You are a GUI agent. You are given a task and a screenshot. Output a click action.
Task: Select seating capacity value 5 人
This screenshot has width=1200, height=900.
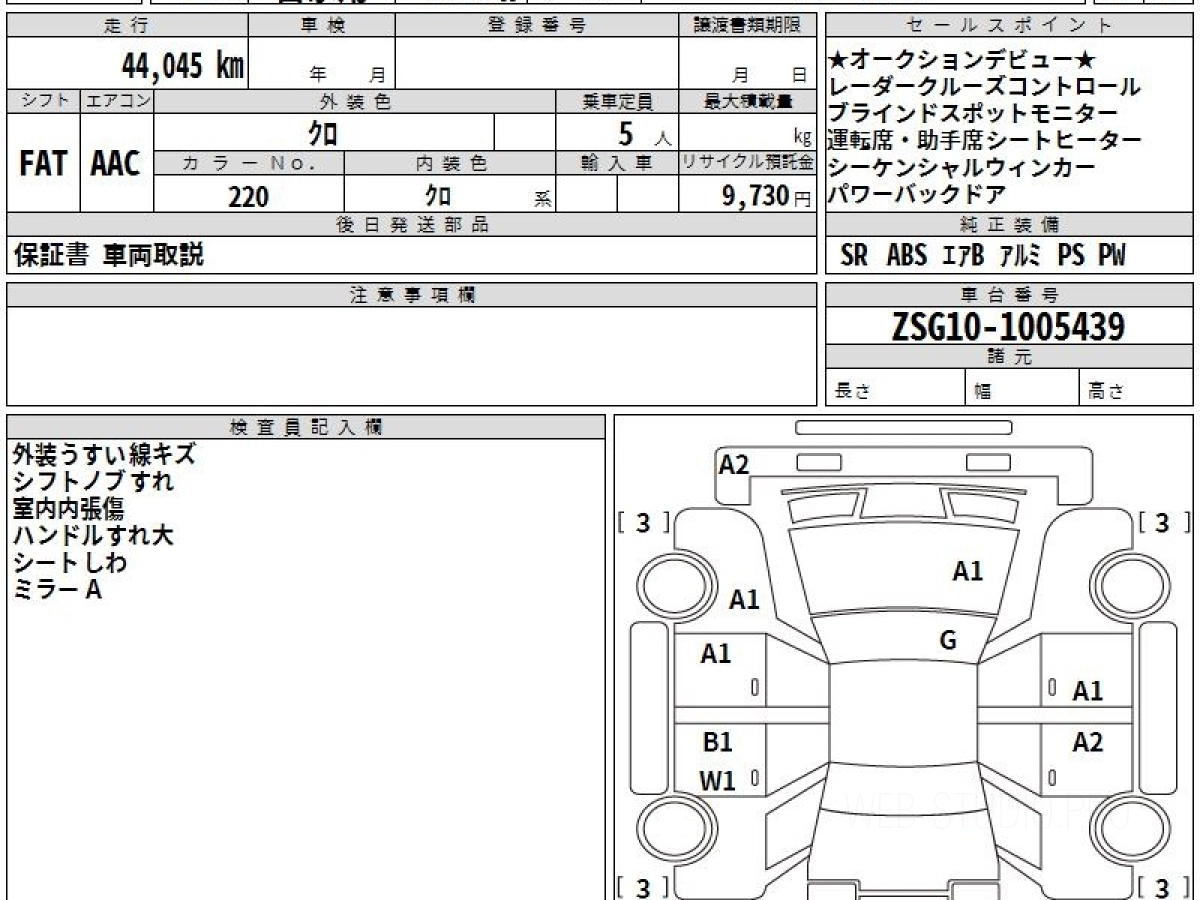(x=645, y=133)
